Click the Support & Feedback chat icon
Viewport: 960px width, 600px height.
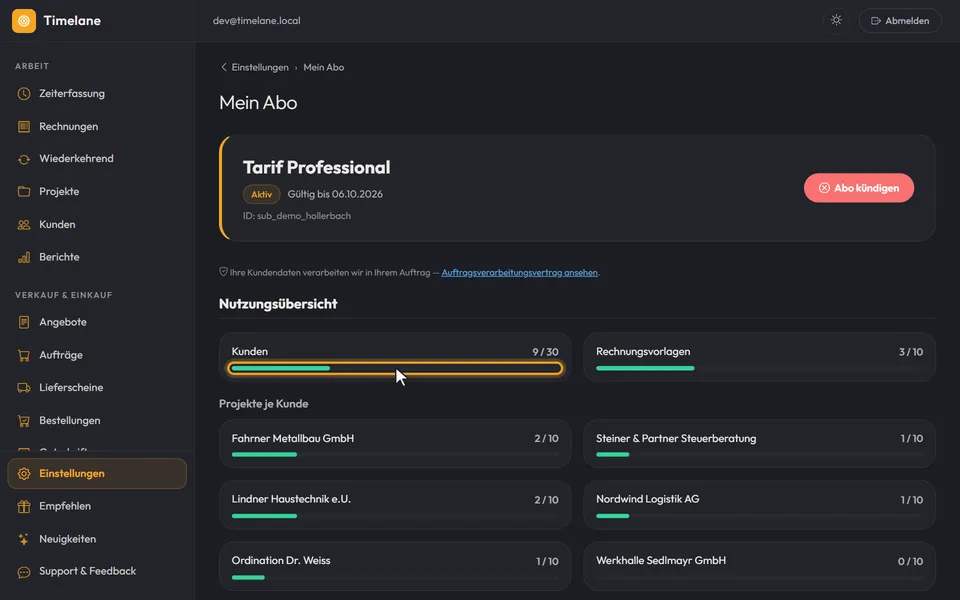point(24,572)
